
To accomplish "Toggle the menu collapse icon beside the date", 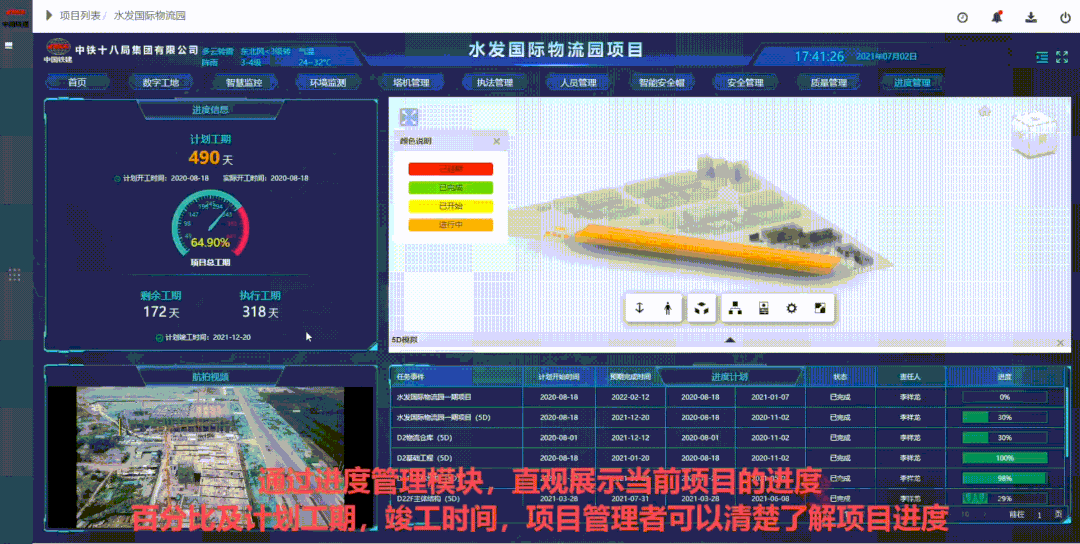I will coord(1042,57).
